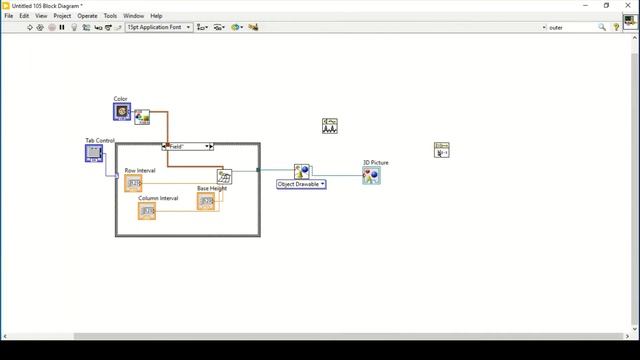Screen dimensions: 640x360
Task: Click the 'Base Height' label text
Action: point(212,189)
